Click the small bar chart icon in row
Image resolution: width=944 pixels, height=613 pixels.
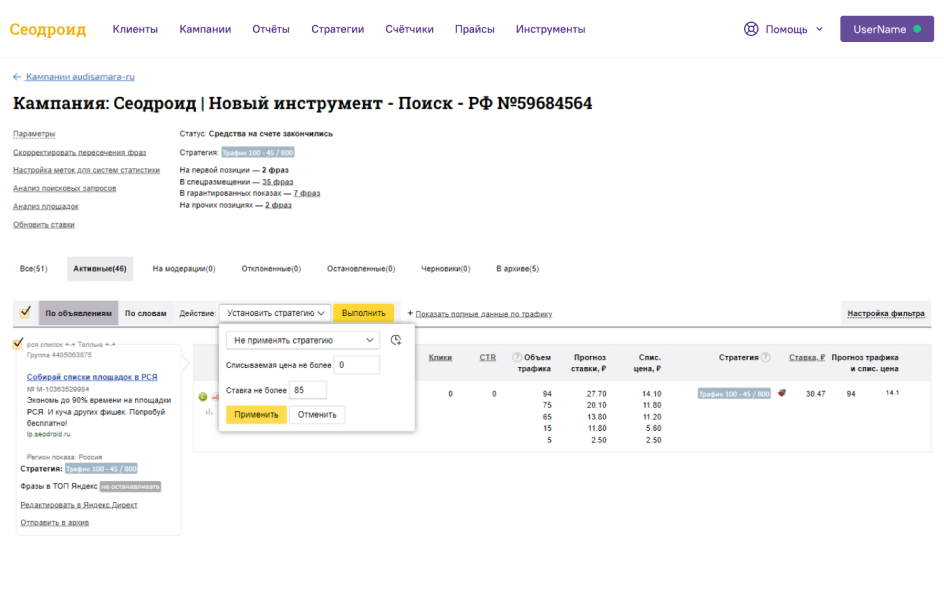click(209, 411)
